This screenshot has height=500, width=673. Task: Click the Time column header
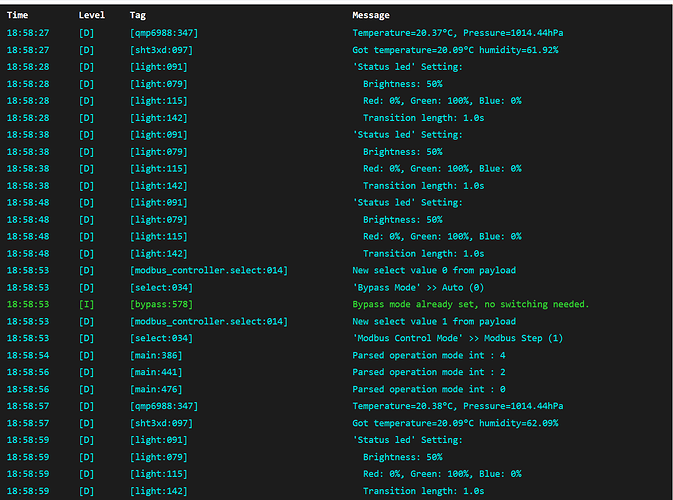[17, 16]
